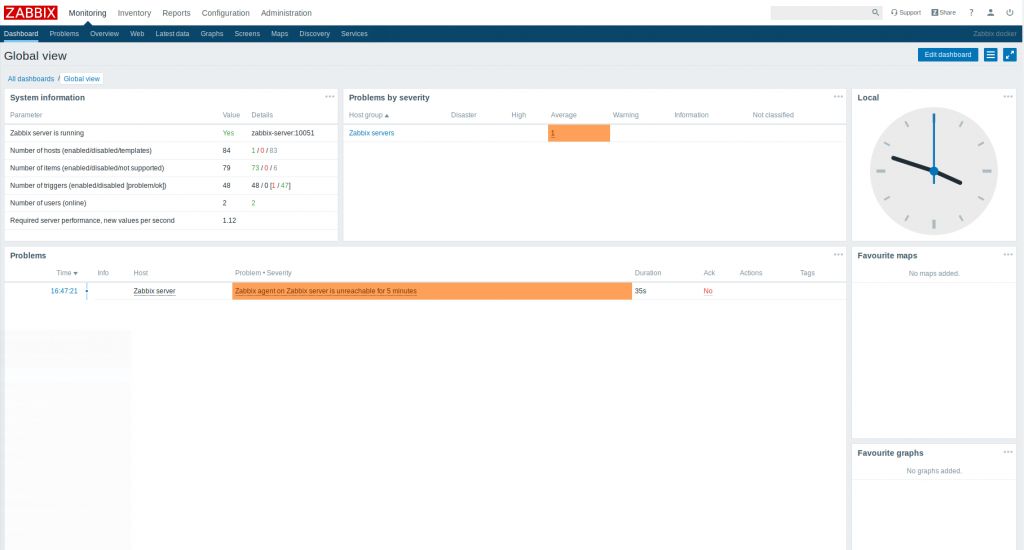The image size is (1024, 550).
Task: Click the Zabbix server host link
Action: pyautogui.click(x=154, y=291)
